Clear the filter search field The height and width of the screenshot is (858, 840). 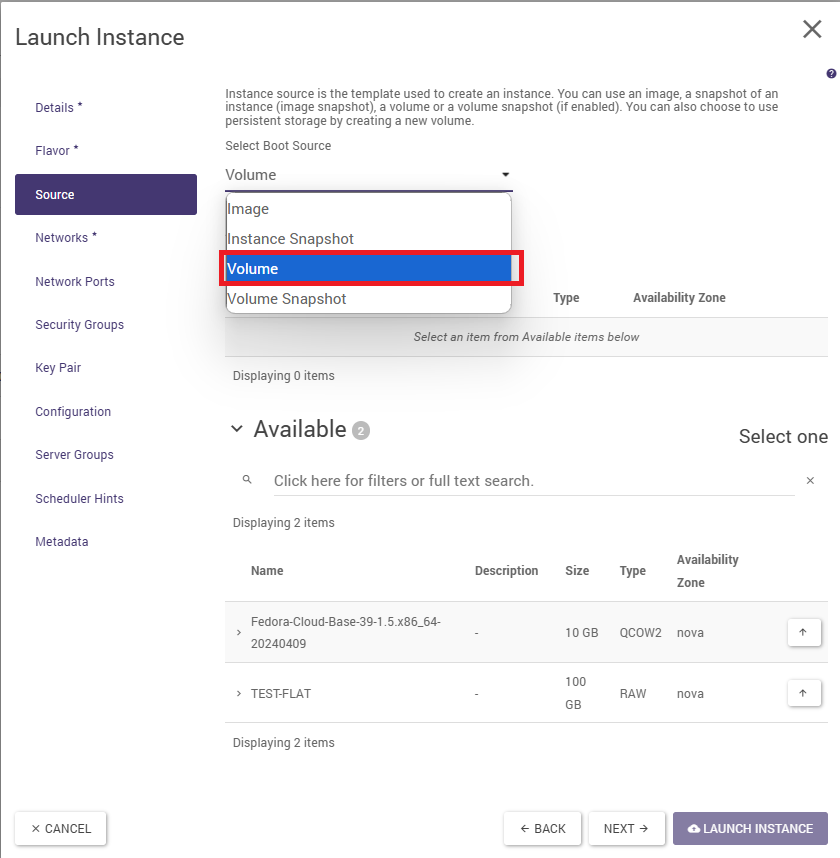coord(810,481)
